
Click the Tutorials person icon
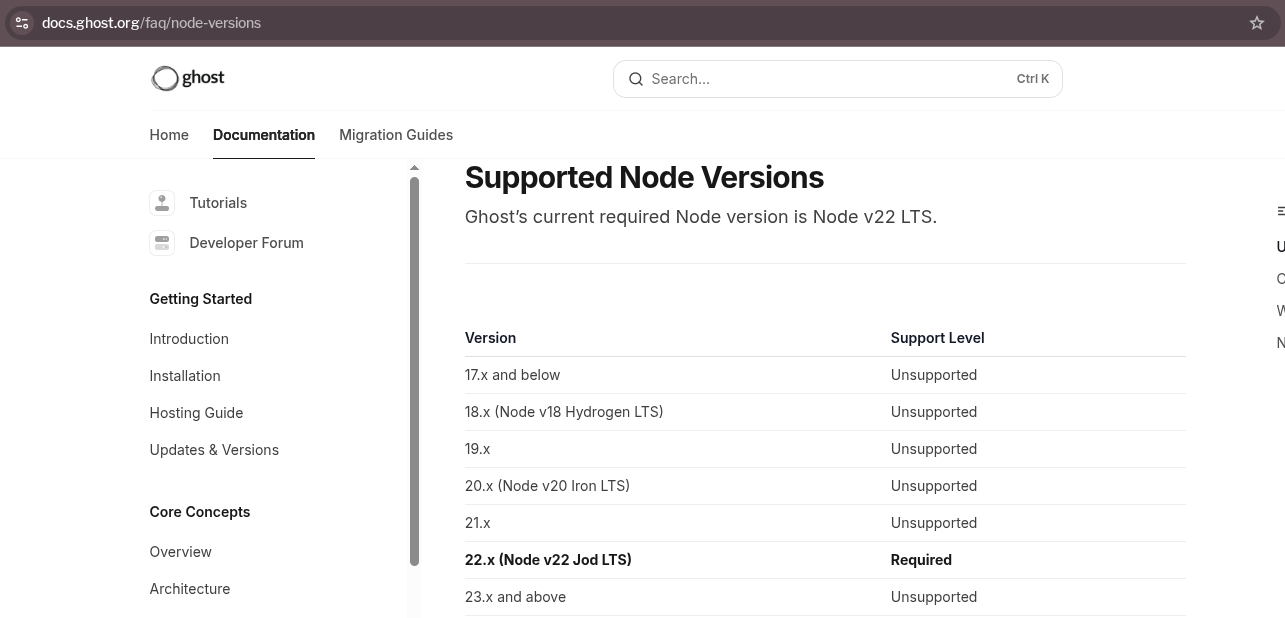pos(162,202)
